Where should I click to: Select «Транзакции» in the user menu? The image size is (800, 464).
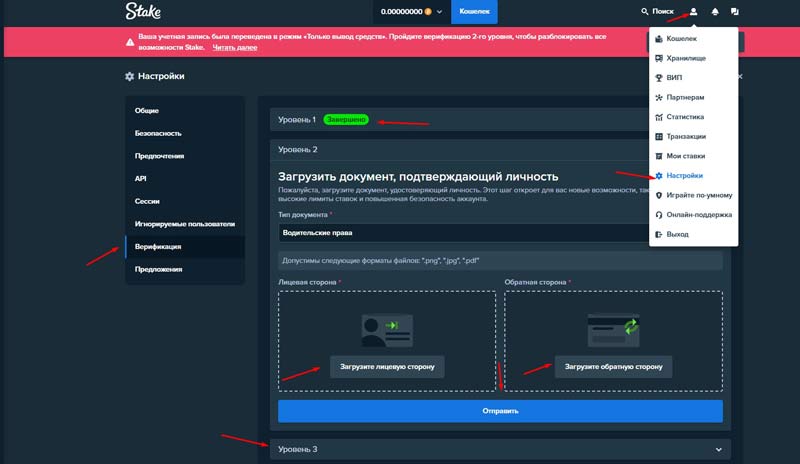click(x=685, y=136)
